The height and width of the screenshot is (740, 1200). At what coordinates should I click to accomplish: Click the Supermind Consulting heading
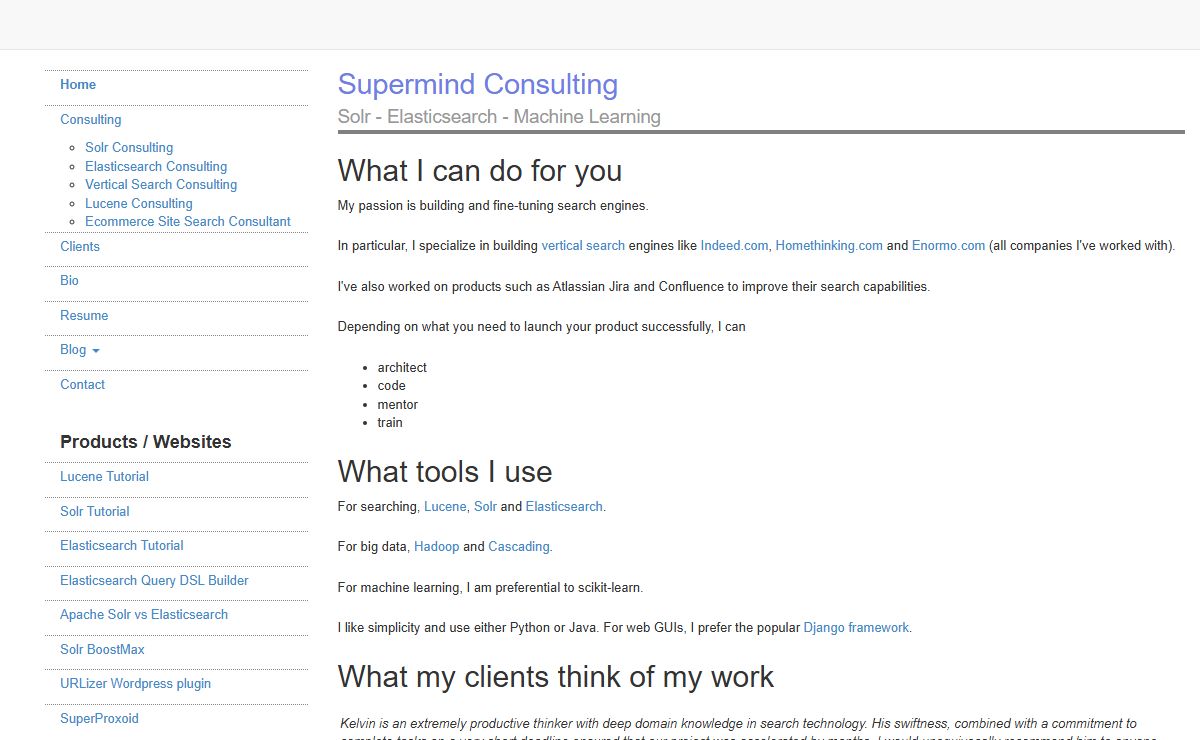point(477,84)
